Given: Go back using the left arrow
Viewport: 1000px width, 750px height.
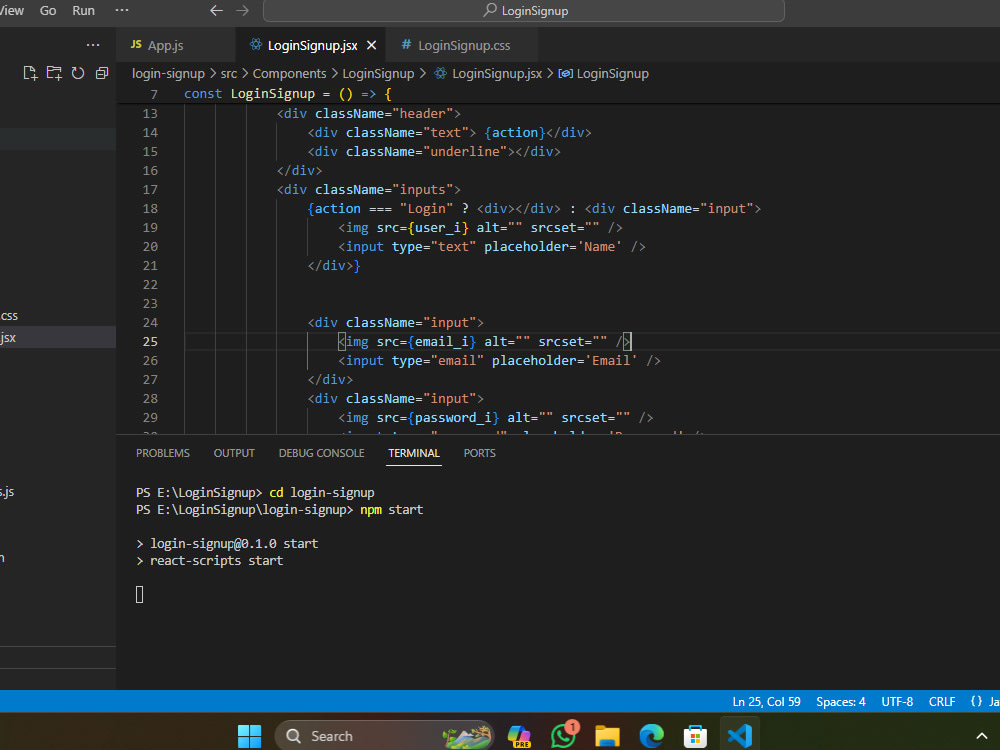Looking at the screenshot, I should coord(217,11).
